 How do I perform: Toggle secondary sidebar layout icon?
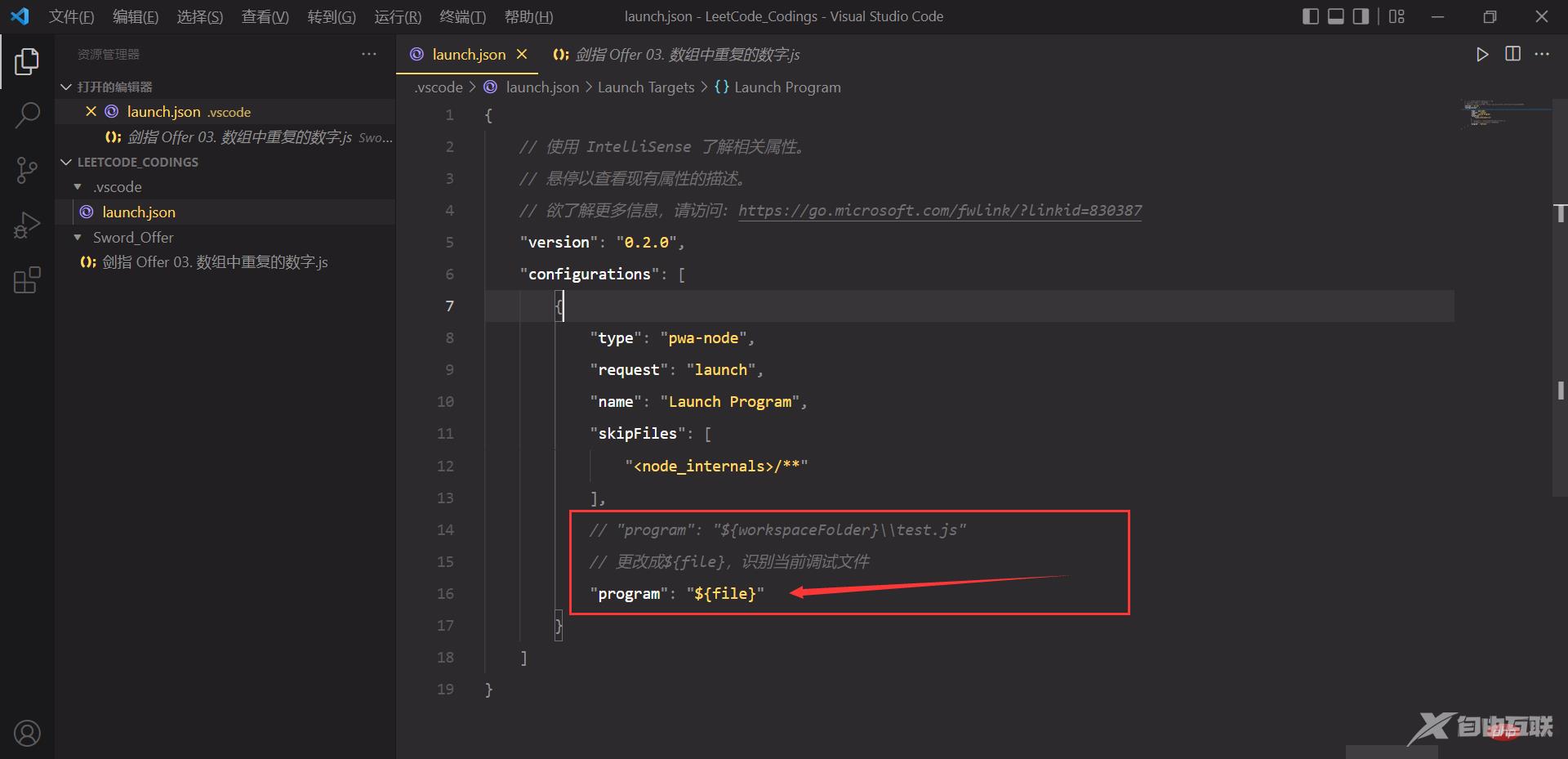click(x=1361, y=16)
